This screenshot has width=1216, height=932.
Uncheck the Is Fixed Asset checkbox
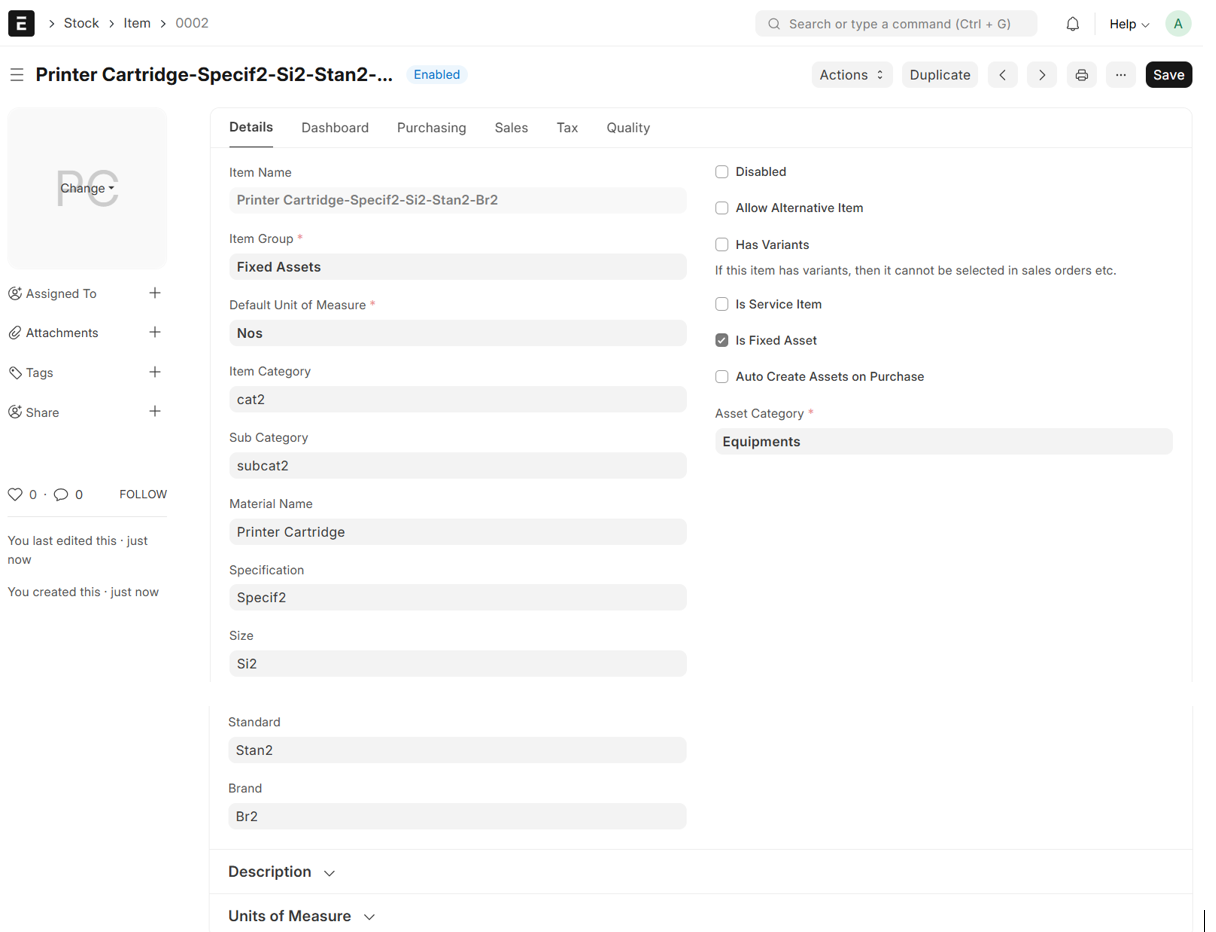tap(721, 340)
